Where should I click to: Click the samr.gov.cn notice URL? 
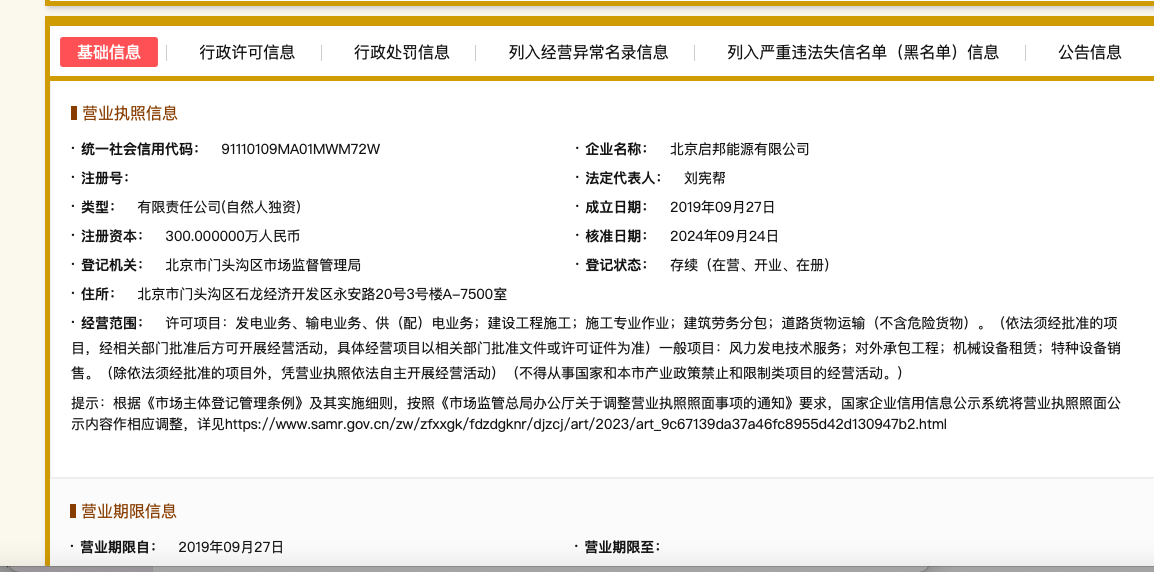click(x=586, y=424)
